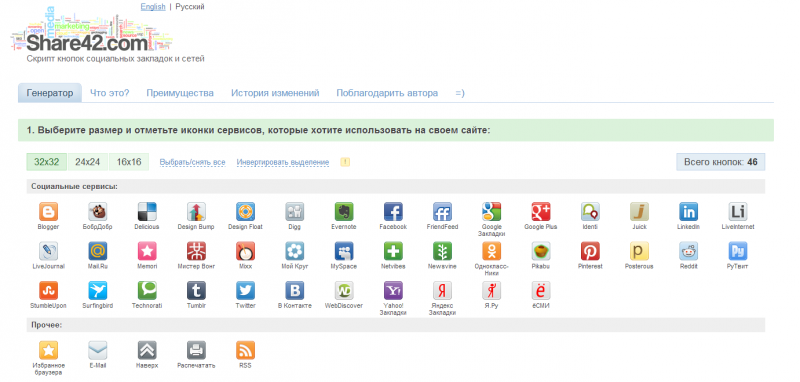
Task: Select the Design Bump icon
Action: point(196,211)
